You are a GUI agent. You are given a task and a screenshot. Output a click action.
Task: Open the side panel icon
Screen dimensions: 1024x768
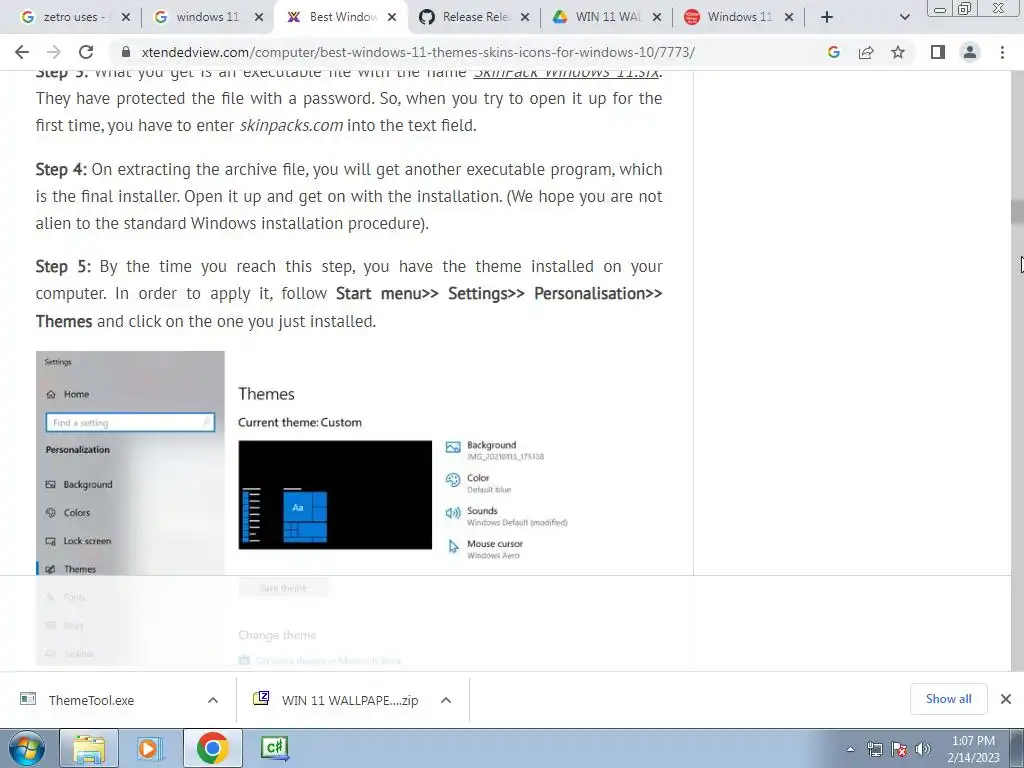coord(938,52)
